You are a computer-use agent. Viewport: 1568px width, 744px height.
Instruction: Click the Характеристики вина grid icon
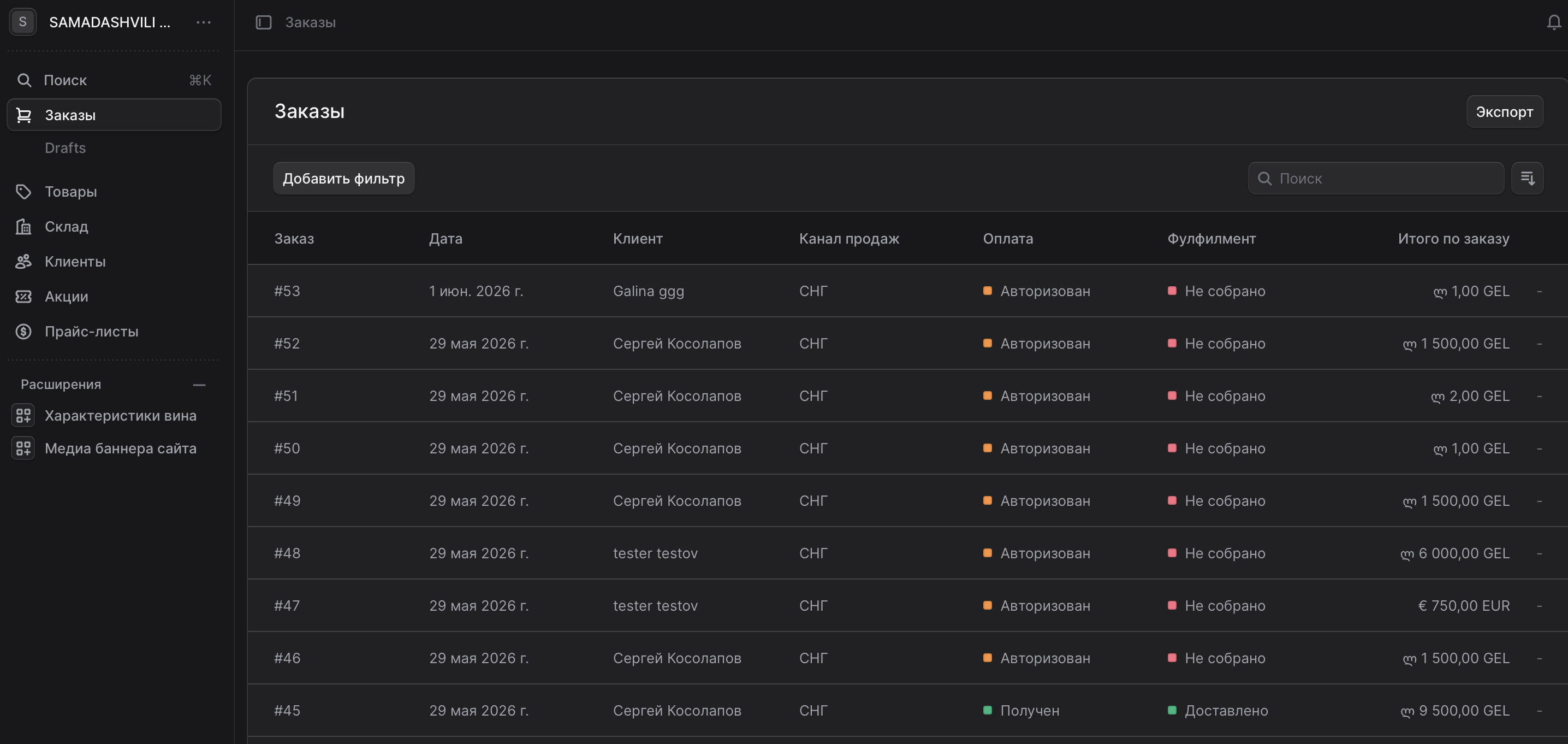(23, 416)
